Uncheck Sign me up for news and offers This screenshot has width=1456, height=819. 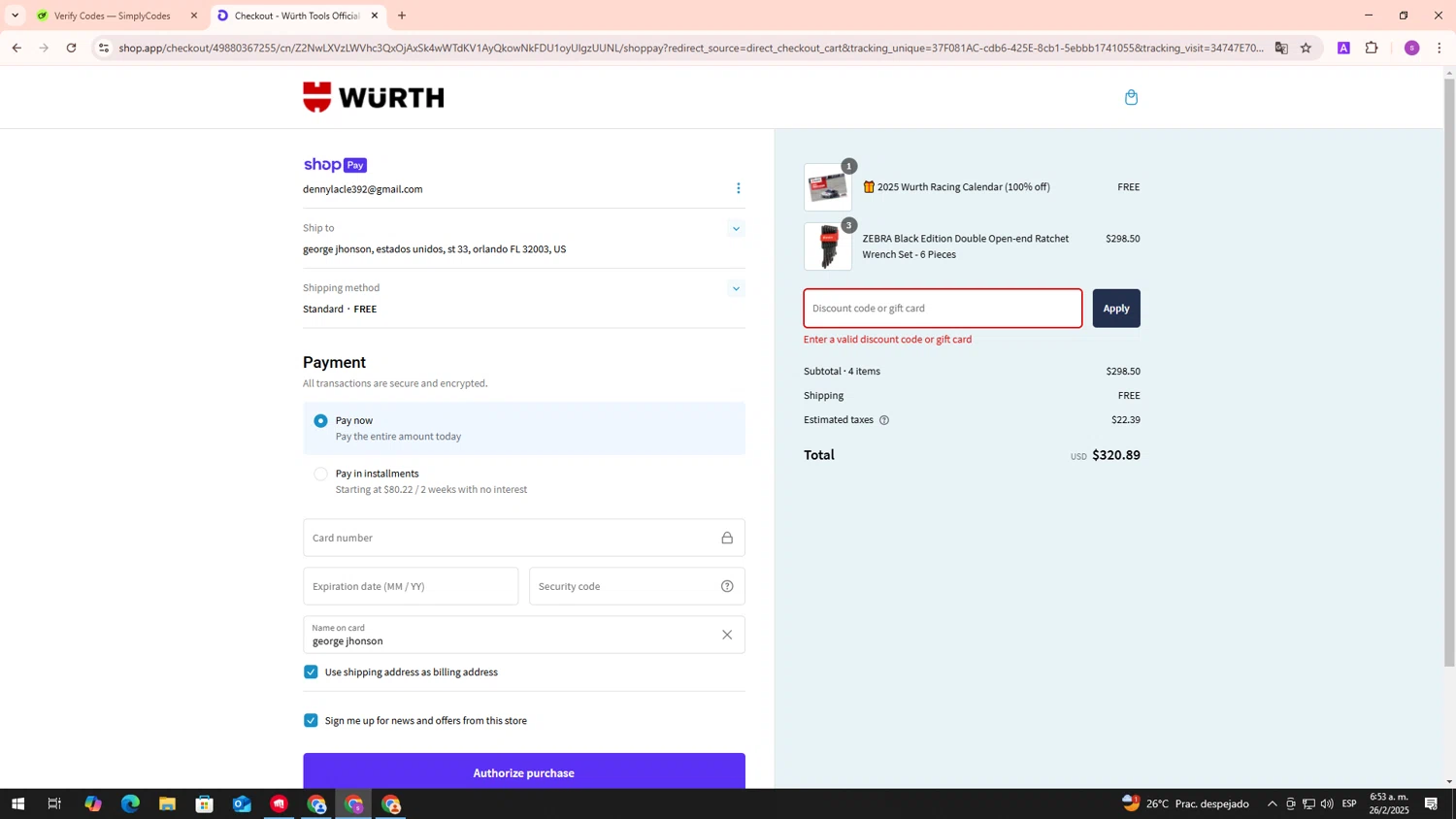point(311,720)
